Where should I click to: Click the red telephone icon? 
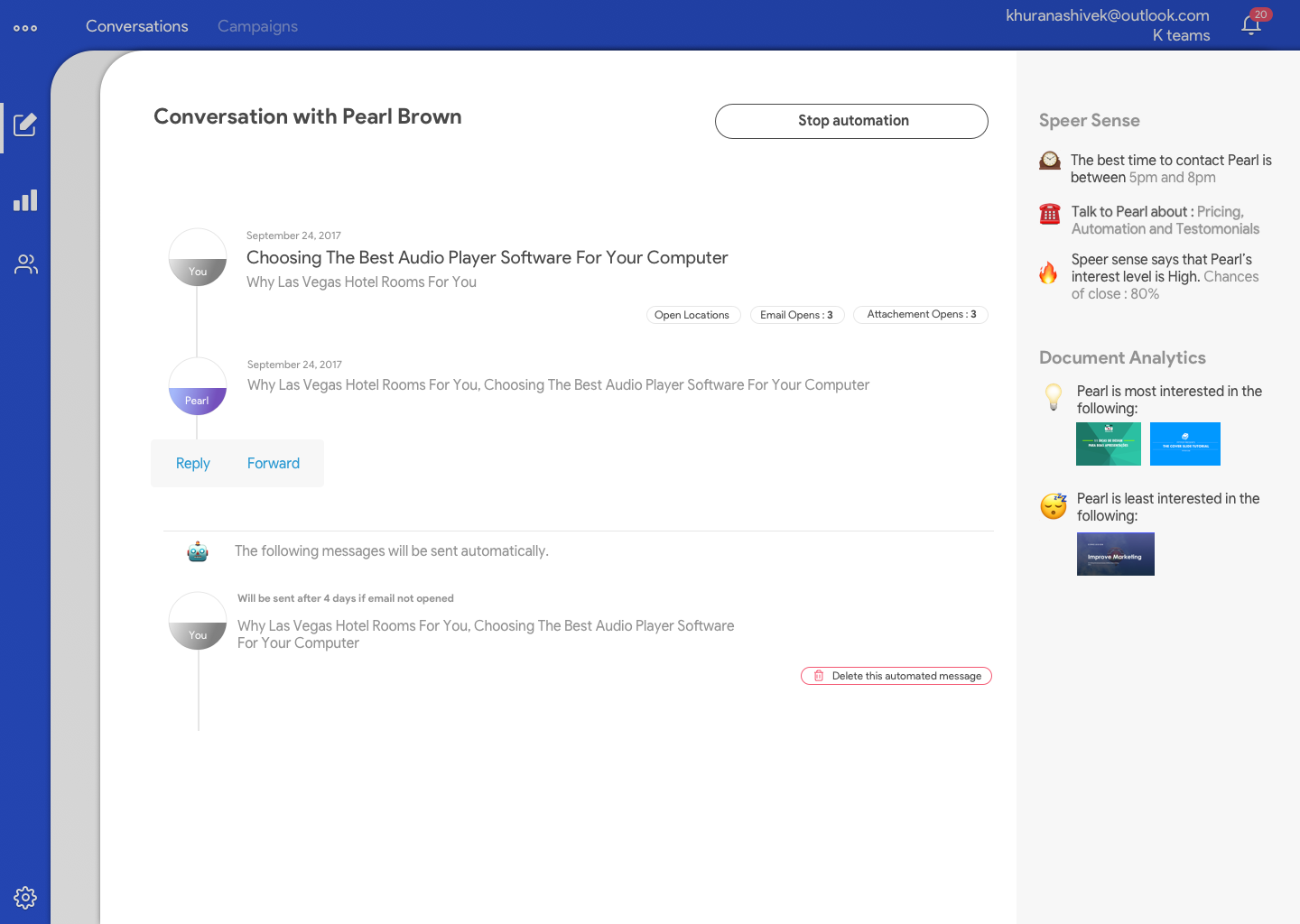pyautogui.click(x=1049, y=214)
